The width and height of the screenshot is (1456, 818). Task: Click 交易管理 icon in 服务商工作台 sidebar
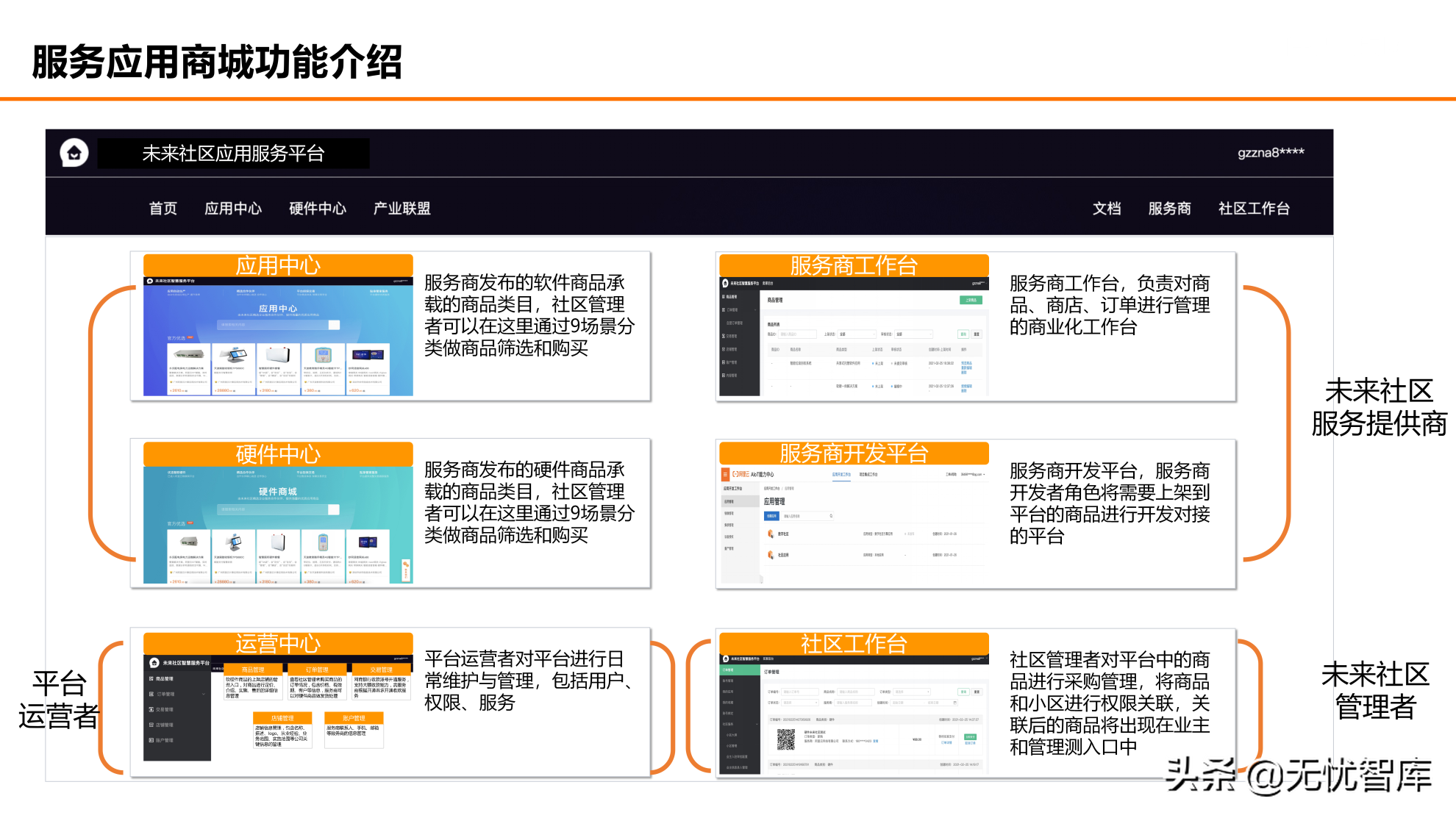724,337
